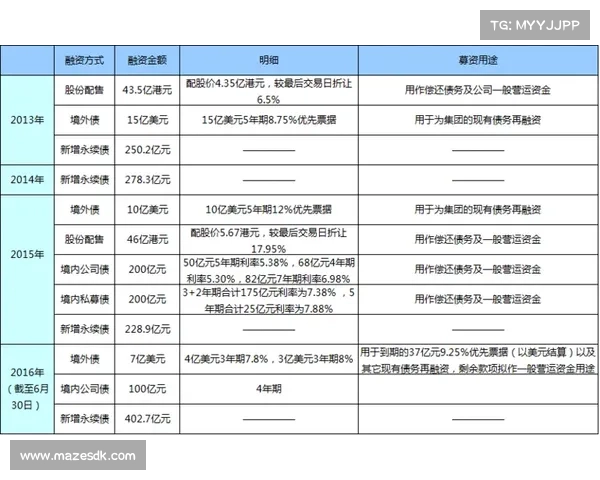Screen dimensions: 600x480
Task: Click the 250.2亿元 amount cell
Action: [147, 150]
